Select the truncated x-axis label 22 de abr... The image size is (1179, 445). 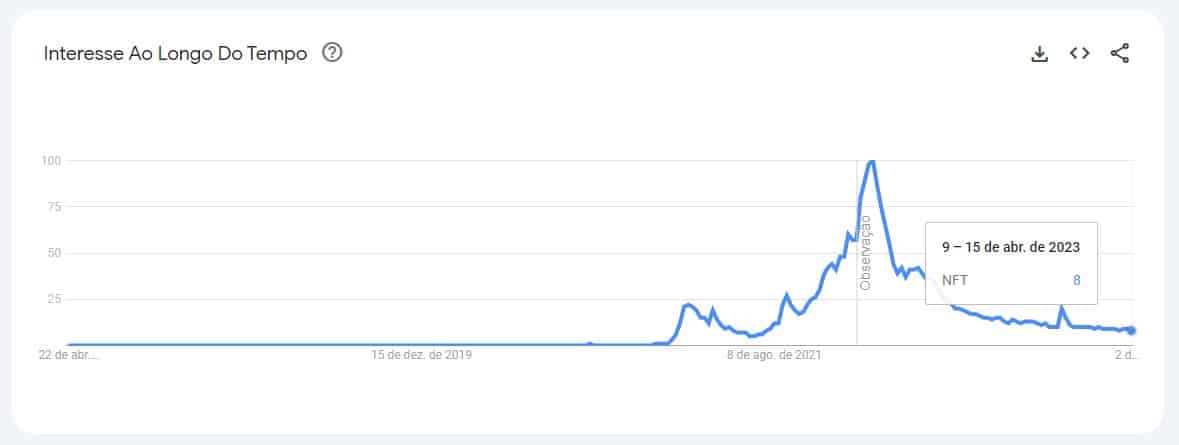tap(68, 354)
